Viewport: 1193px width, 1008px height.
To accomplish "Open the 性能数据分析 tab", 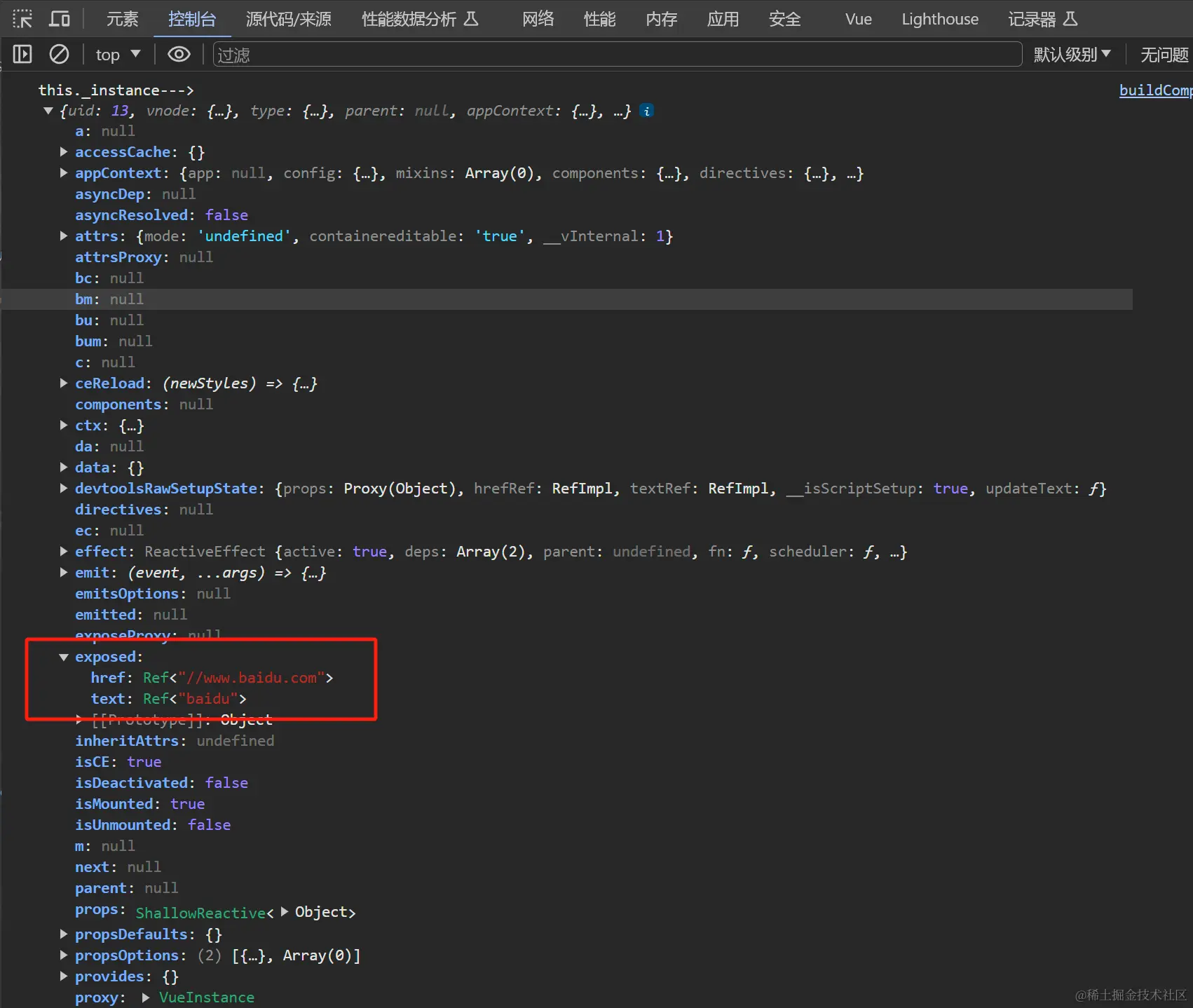I will tap(420, 19).
